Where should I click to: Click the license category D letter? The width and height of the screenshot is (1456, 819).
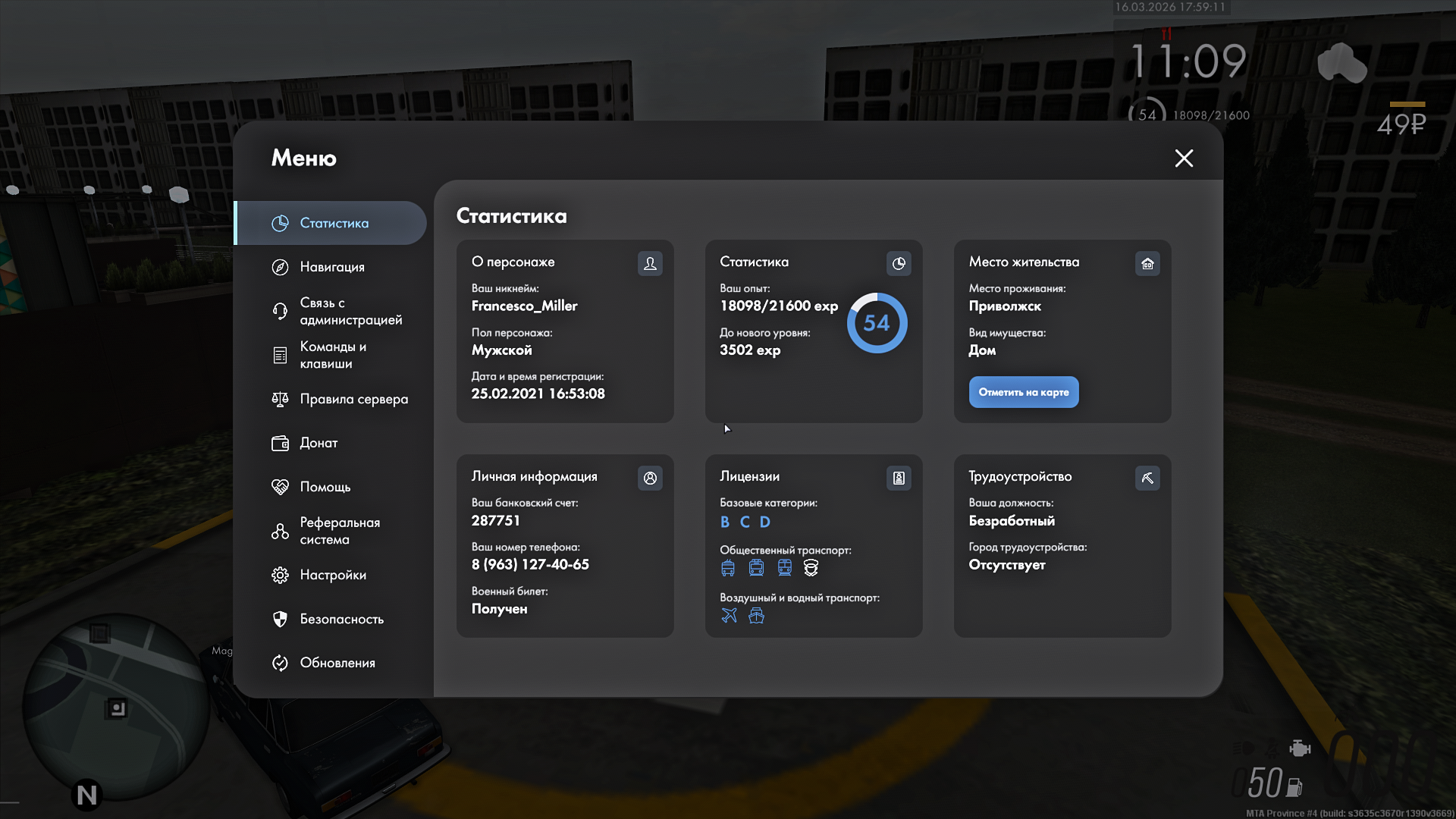(764, 522)
